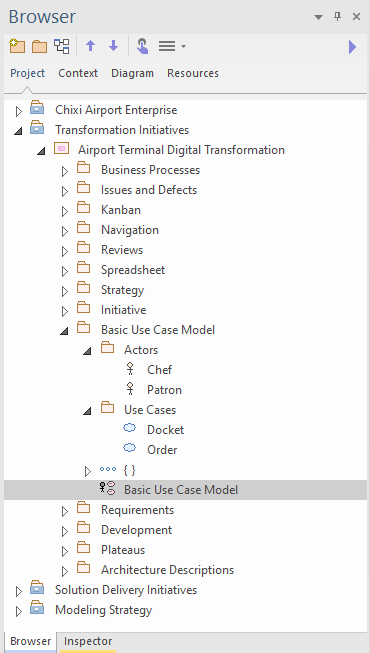Viewport: 370px width, 653px height.
Task: Click the right-pointing arrow on toolbar
Action: (x=352, y=47)
